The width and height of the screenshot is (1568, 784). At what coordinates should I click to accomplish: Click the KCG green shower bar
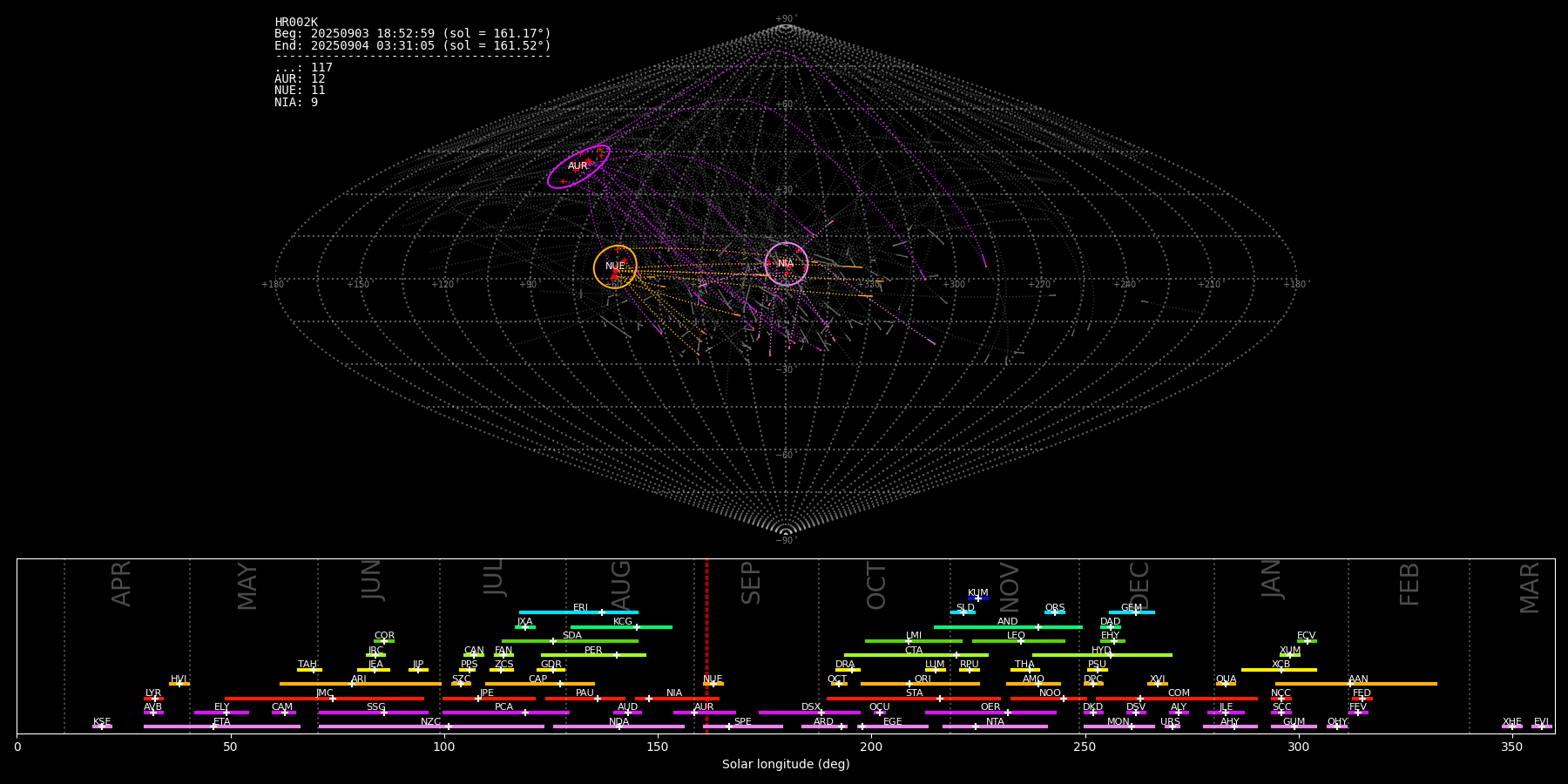point(621,627)
